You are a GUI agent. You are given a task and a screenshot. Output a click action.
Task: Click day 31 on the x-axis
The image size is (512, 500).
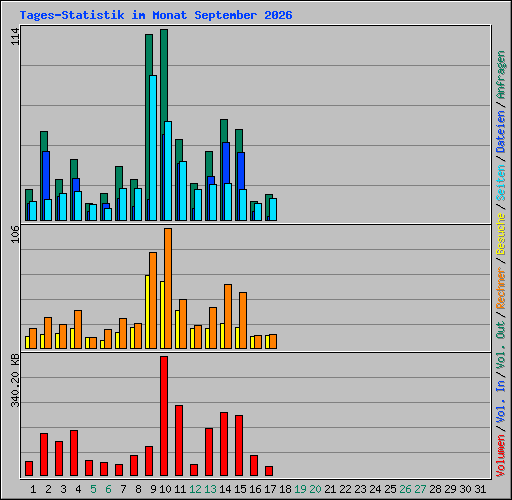(480, 489)
